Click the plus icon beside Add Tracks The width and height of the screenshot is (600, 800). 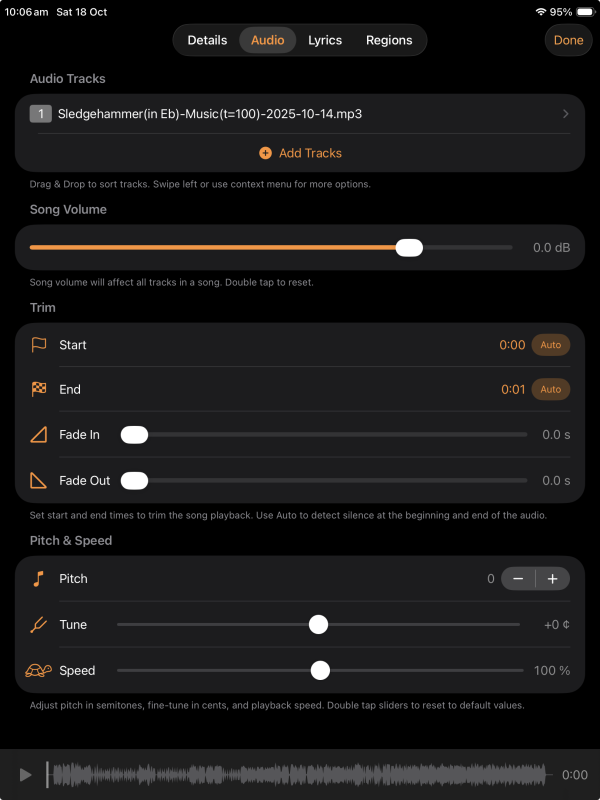coord(265,153)
